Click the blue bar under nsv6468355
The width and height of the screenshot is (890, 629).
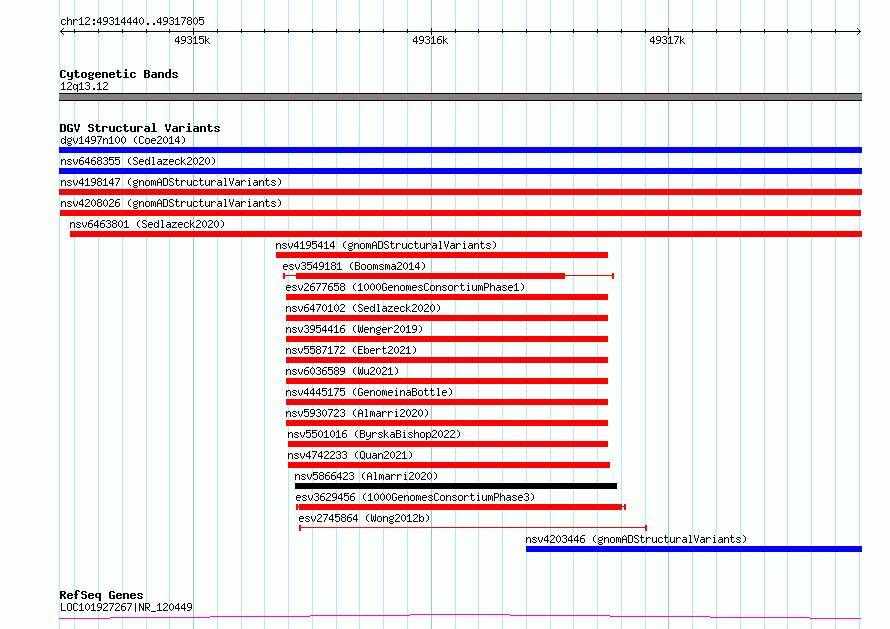460,171
